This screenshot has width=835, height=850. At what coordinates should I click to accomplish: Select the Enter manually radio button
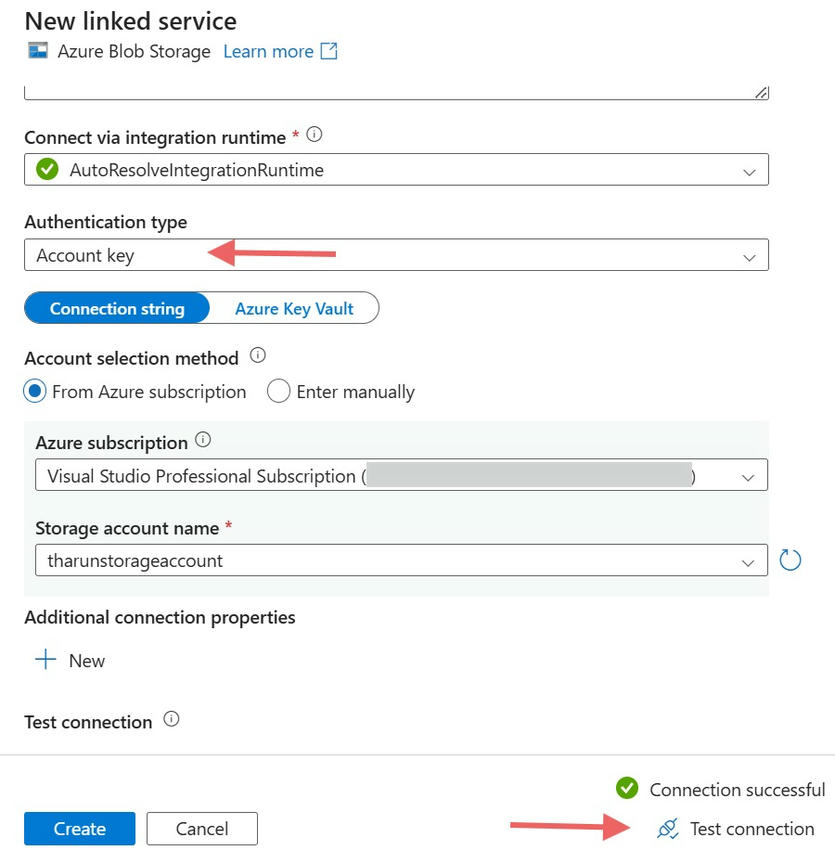(x=278, y=391)
